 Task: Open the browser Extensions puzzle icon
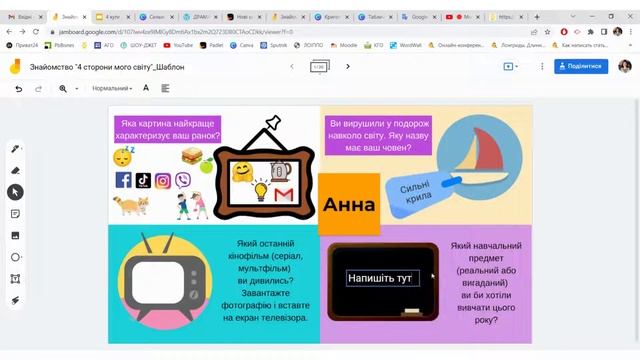591,31
